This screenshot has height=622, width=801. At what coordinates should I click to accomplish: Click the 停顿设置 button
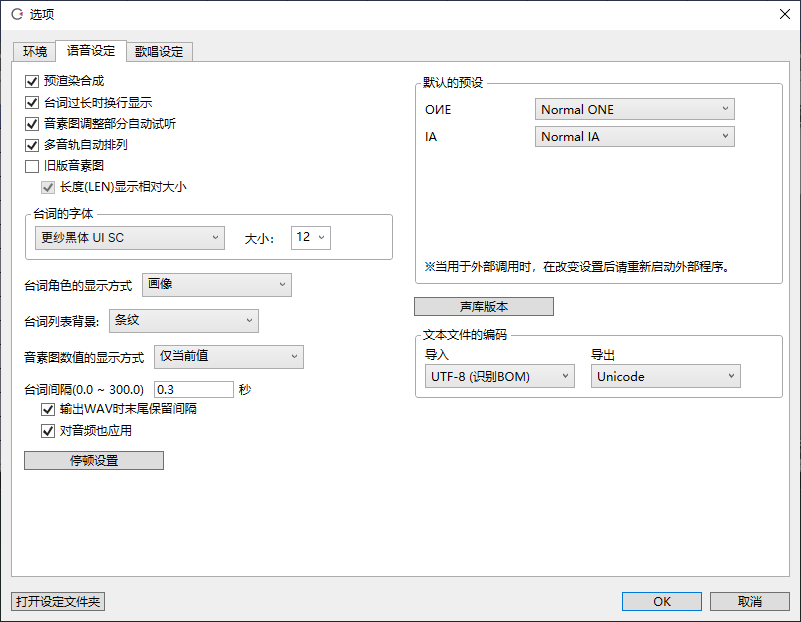click(x=94, y=460)
